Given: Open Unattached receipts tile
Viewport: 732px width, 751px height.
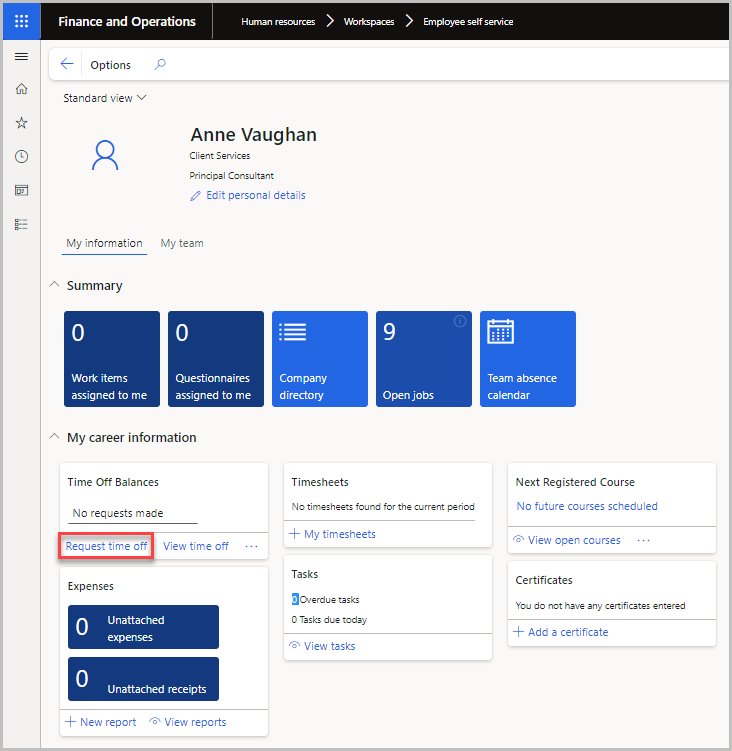Looking at the screenshot, I should [x=143, y=679].
